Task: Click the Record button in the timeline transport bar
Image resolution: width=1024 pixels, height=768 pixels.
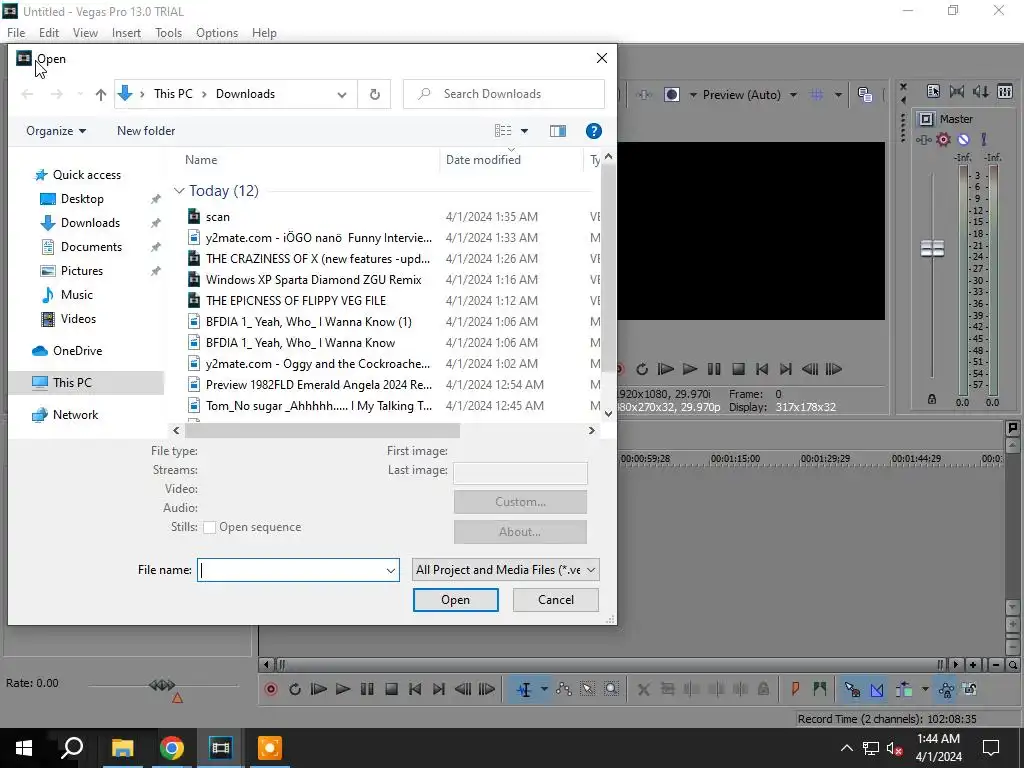Action: (x=270, y=689)
